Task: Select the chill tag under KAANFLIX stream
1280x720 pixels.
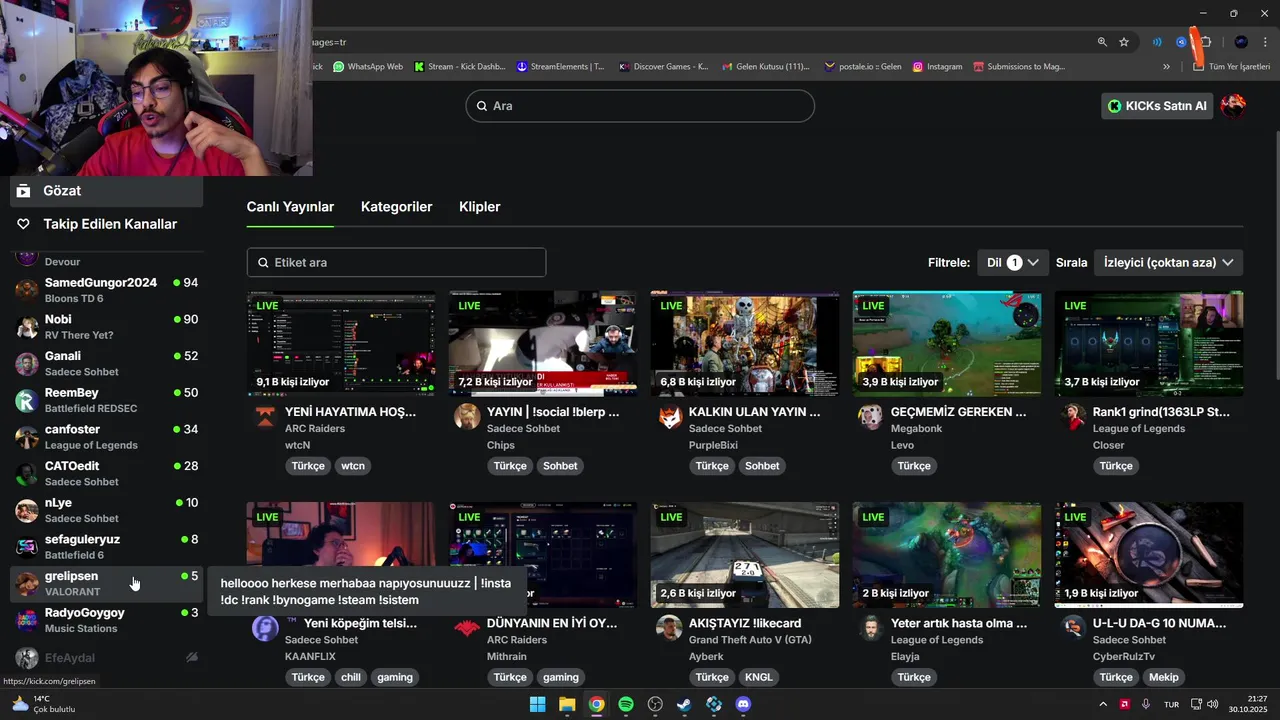Action: [x=351, y=677]
